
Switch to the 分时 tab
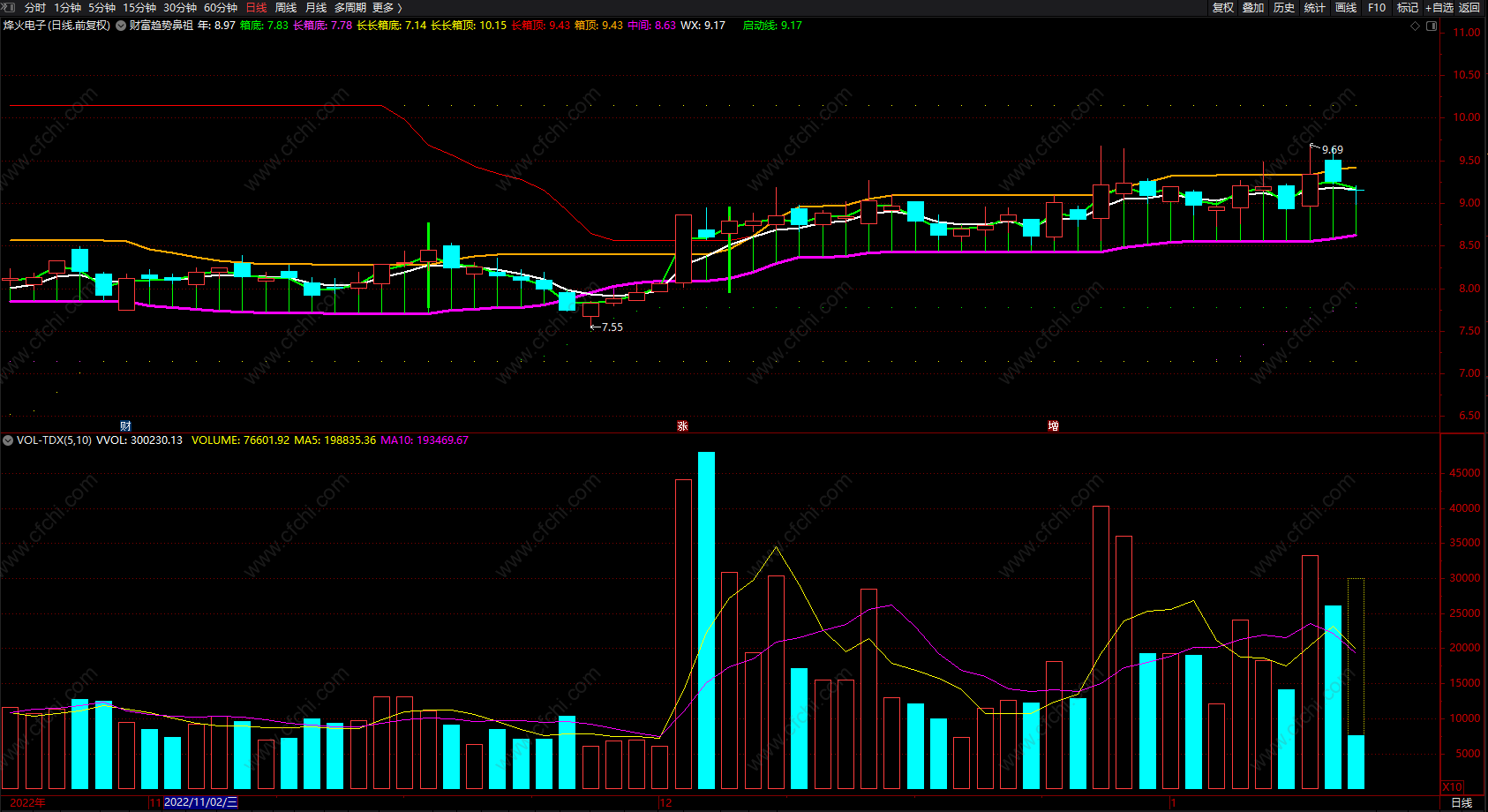pos(35,7)
